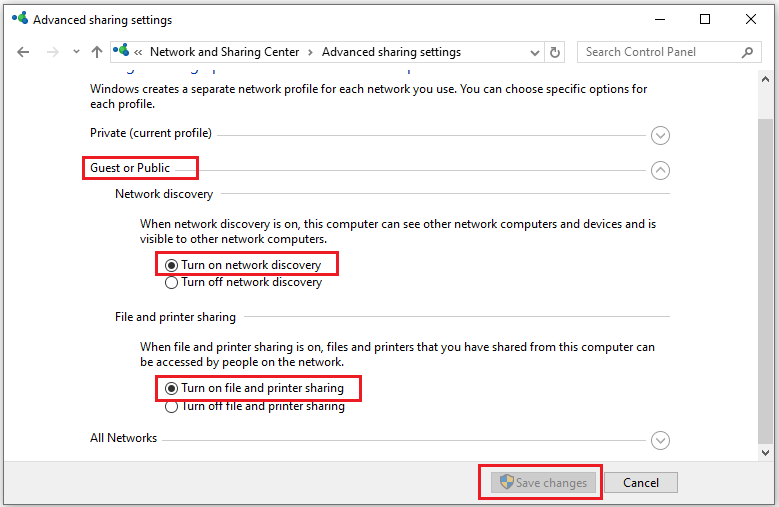Click the Save changes button
Image resolution: width=779 pixels, height=507 pixels.
click(542, 483)
